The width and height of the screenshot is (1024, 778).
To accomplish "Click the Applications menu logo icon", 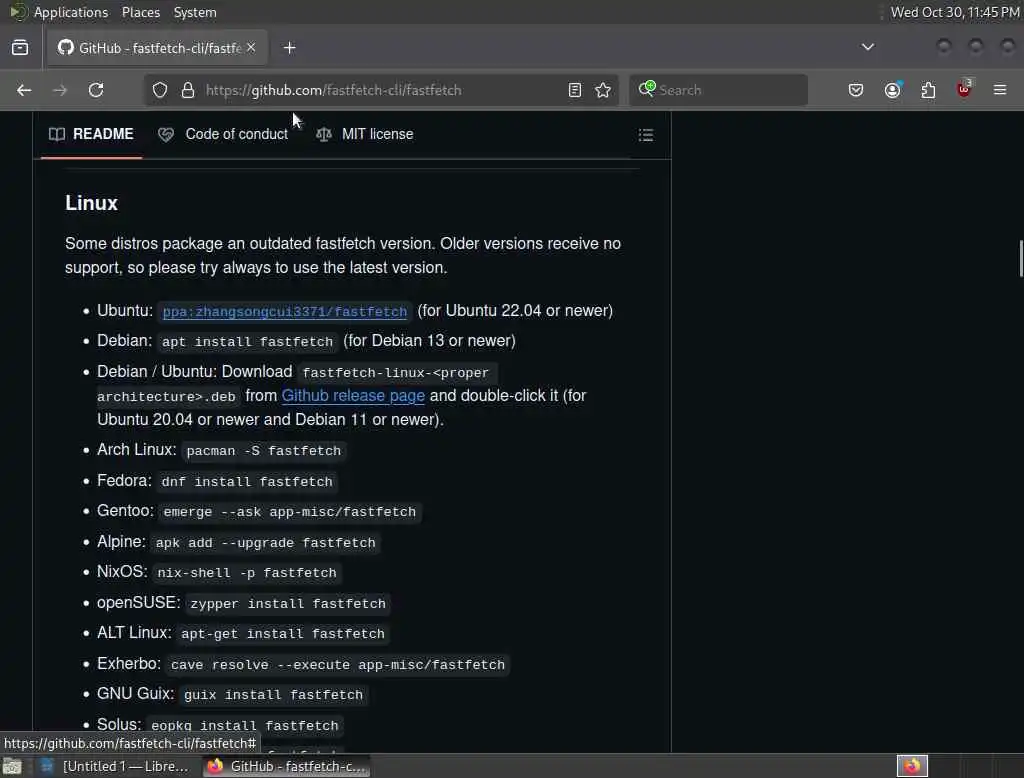I will pos(17,12).
